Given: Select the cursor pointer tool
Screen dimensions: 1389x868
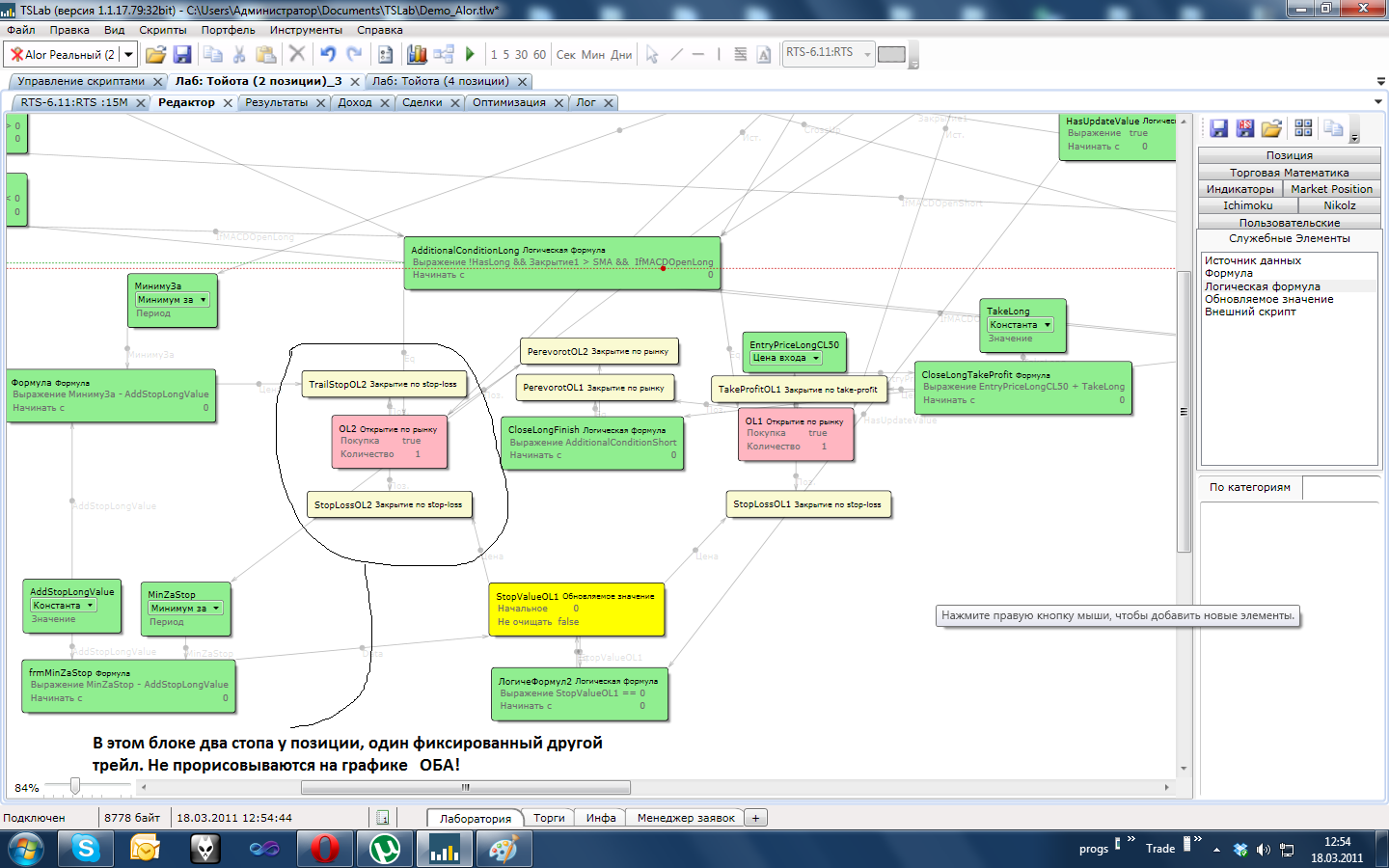Looking at the screenshot, I should point(652,54).
